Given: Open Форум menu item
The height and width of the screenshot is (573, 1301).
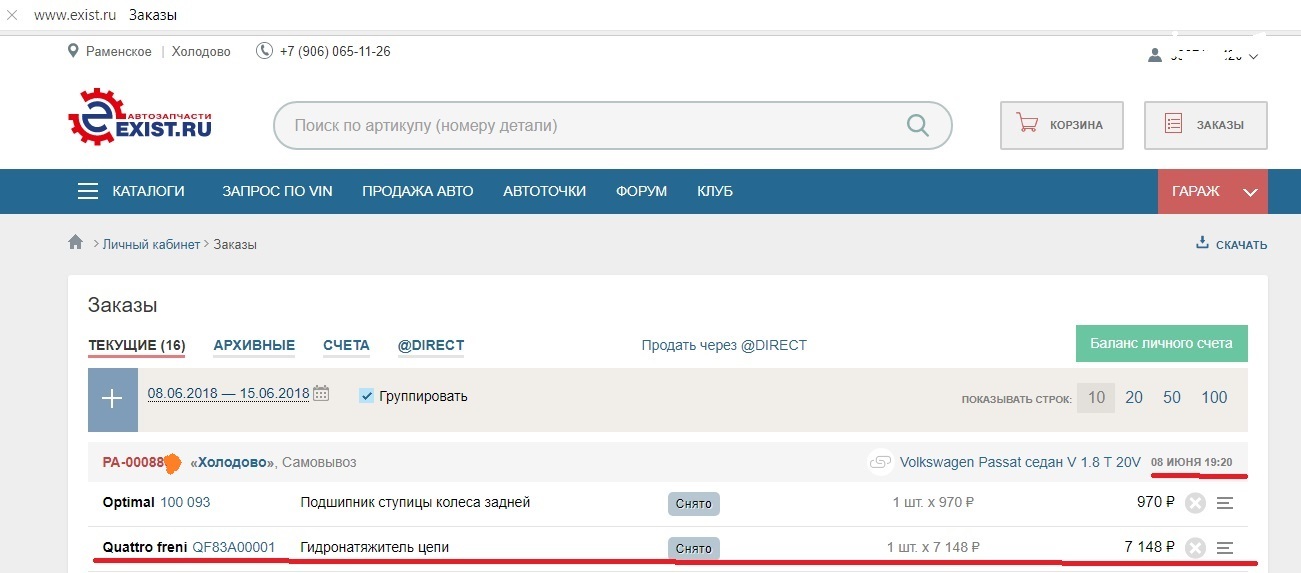Looking at the screenshot, I should (x=641, y=191).
